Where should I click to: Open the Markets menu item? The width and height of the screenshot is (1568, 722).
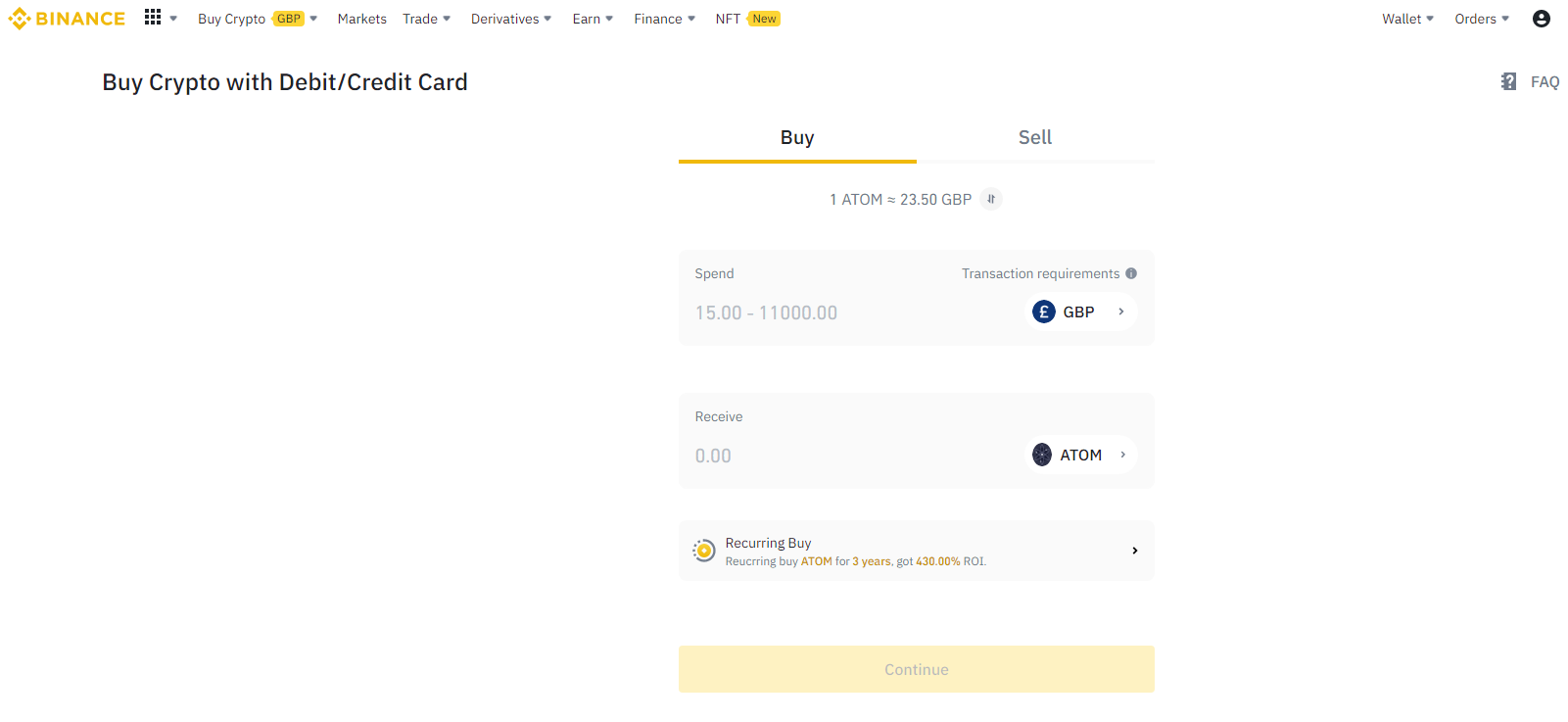click(x=361, y=19)
